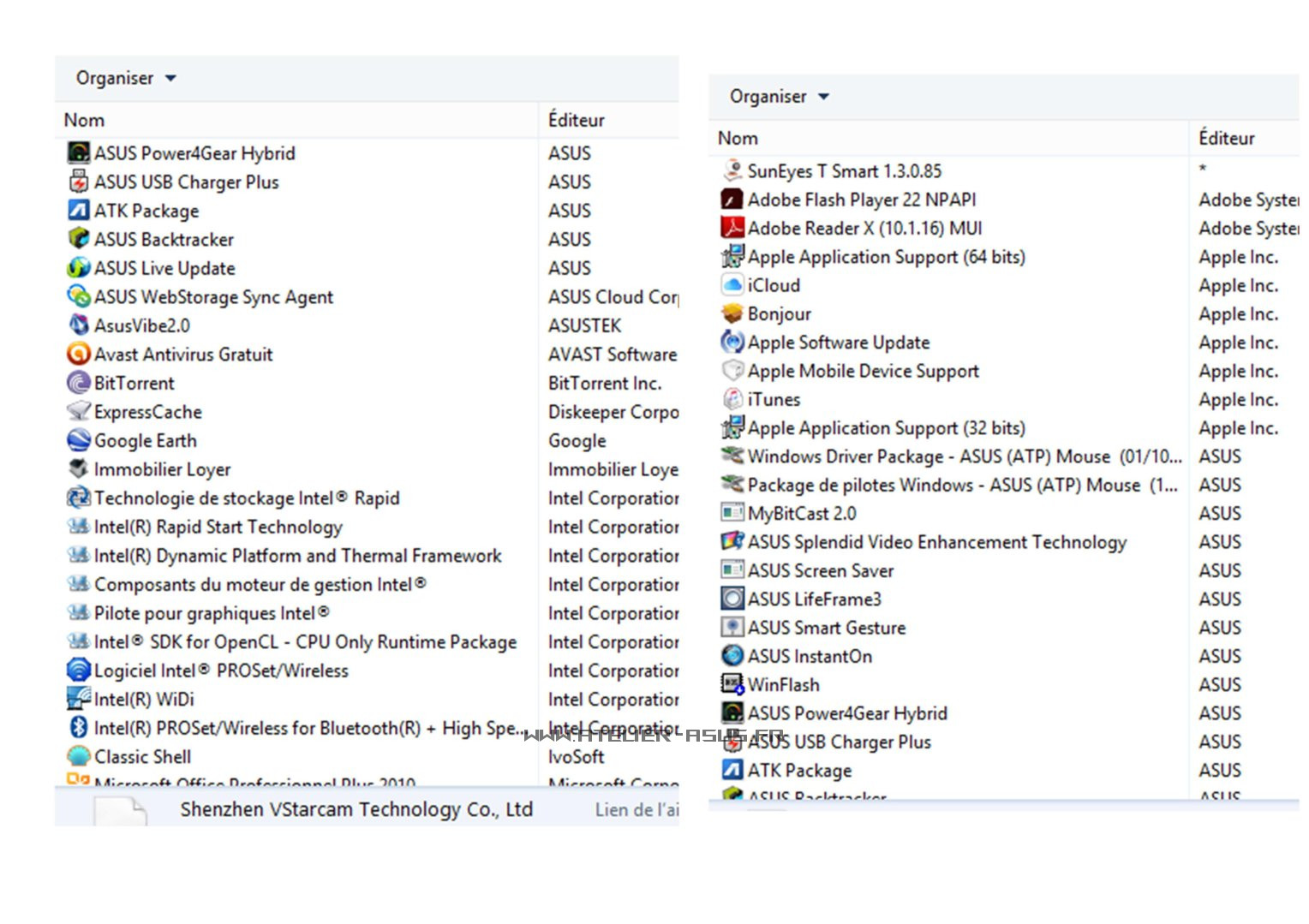Select the ASUS Splendid Video Enhancement Technology entry
1309x924 pixels.
(x=936, y=542)
